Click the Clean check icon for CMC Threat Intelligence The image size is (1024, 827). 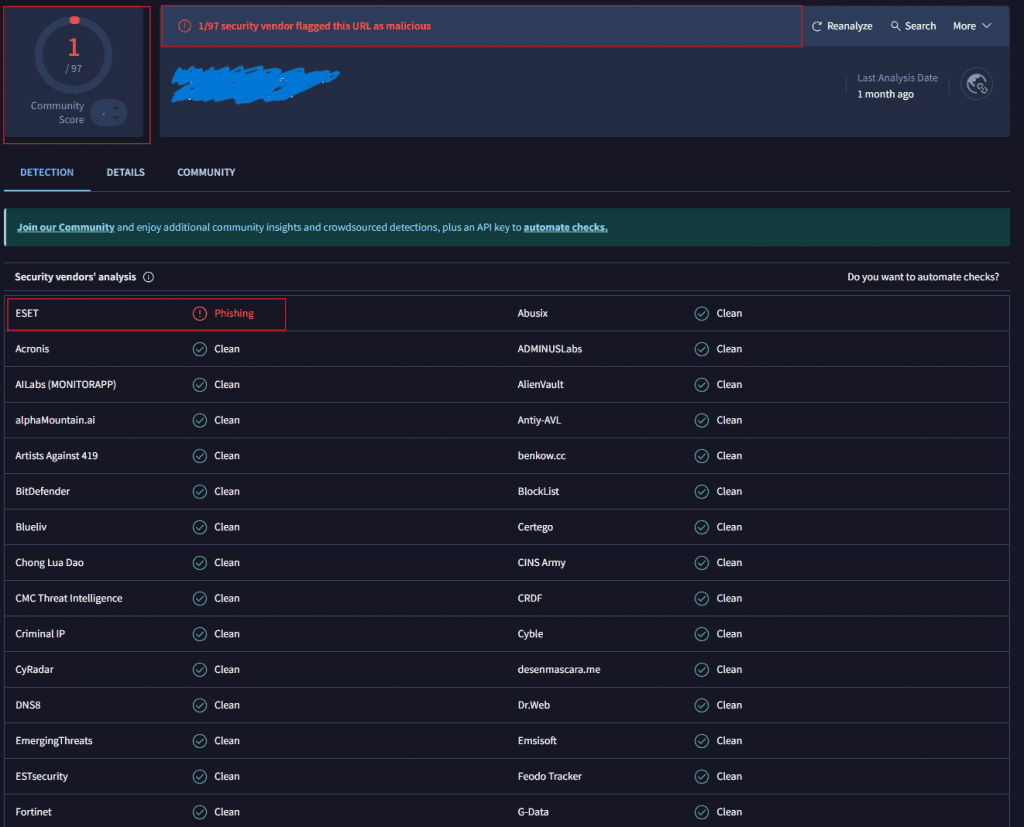point(200,598)
